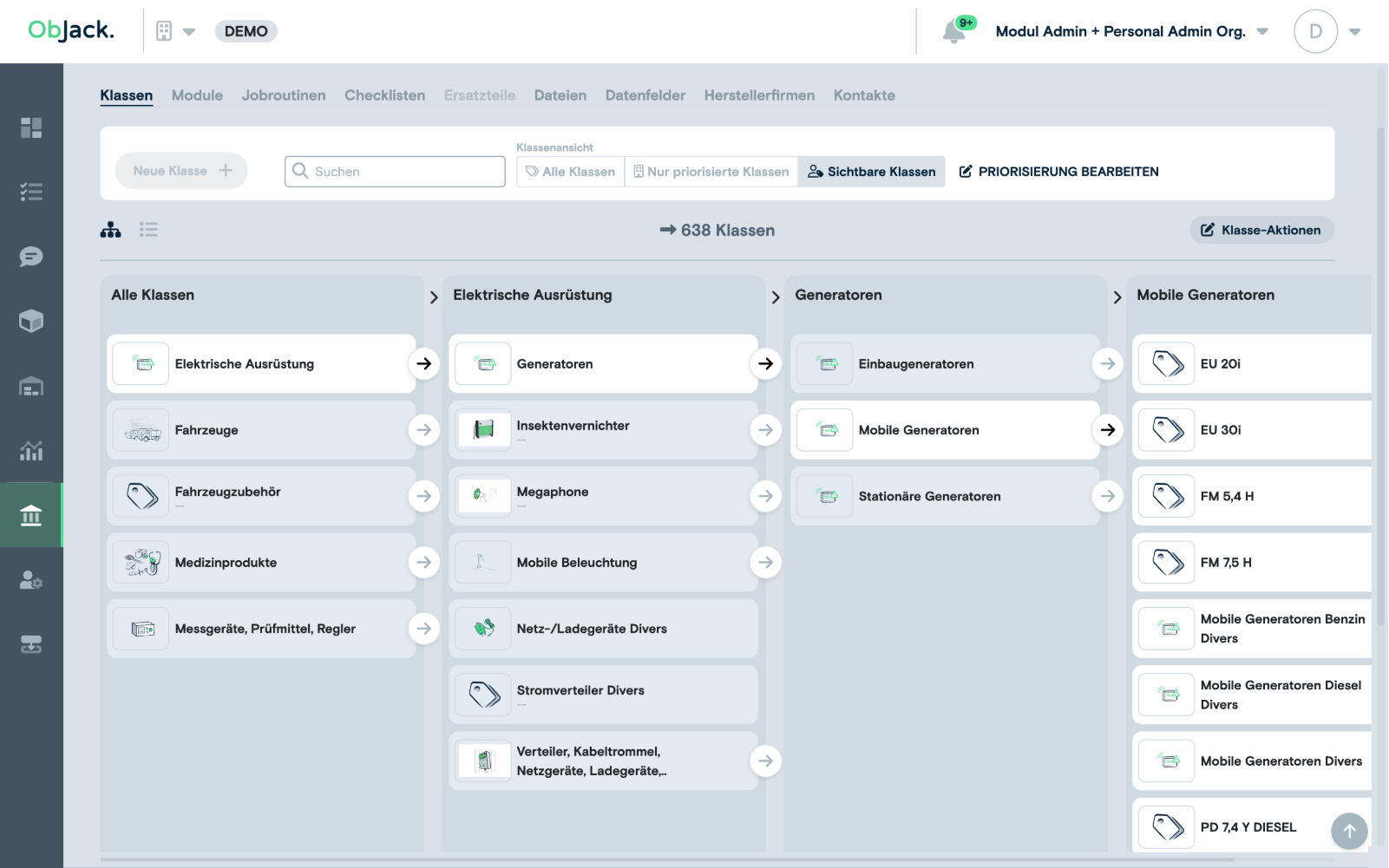Activate Nur priorisierte Klassen filter

pos(711,171)
